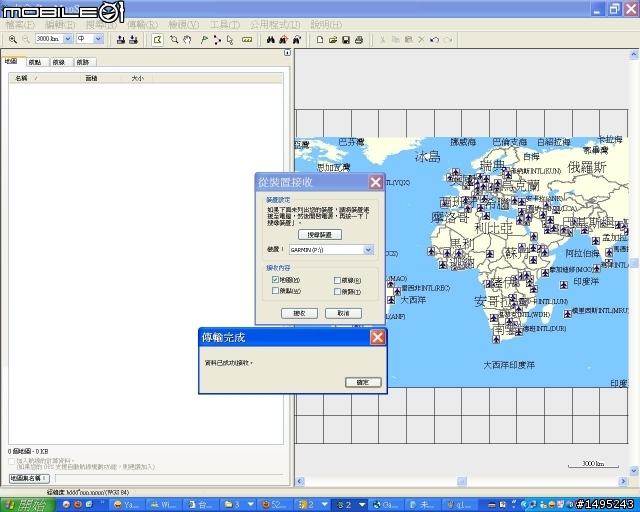This screenshot has height=512, width=640.
Task: Click the Find places binoculars icon
Action: point(271,40)
